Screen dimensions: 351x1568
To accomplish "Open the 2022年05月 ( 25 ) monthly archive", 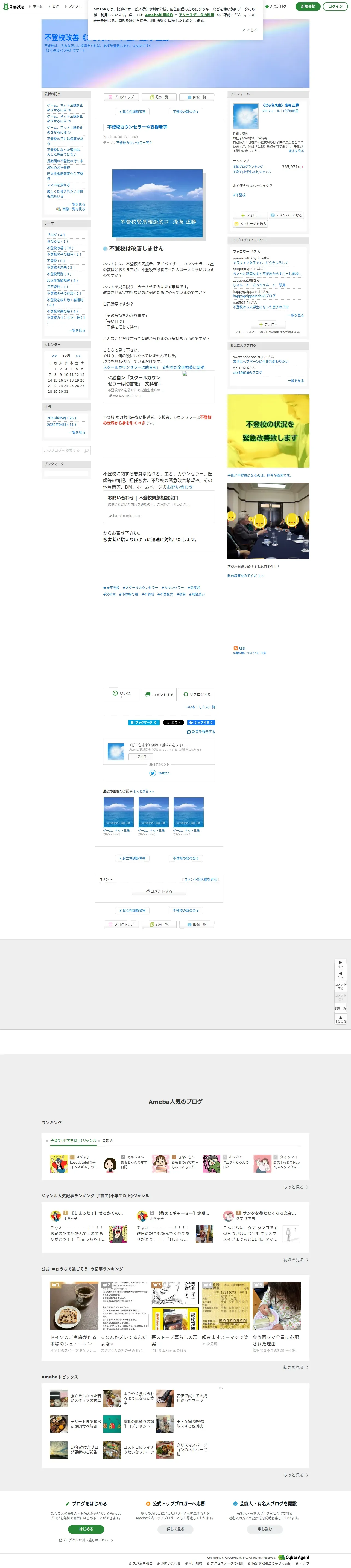I will [x=62, y=418].
